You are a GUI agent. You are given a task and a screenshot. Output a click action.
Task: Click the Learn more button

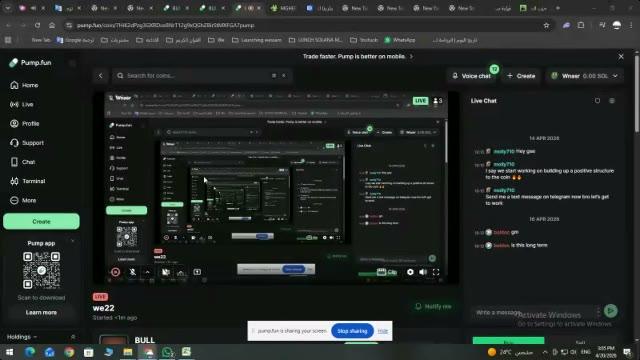[41, 312]
